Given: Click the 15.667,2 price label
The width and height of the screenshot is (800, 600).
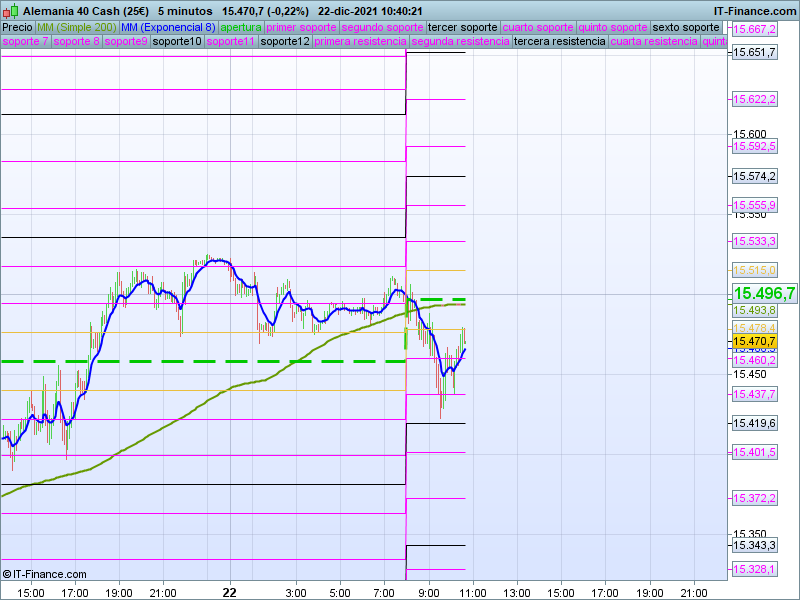Looking at the screenshot, I should (754, 29).
